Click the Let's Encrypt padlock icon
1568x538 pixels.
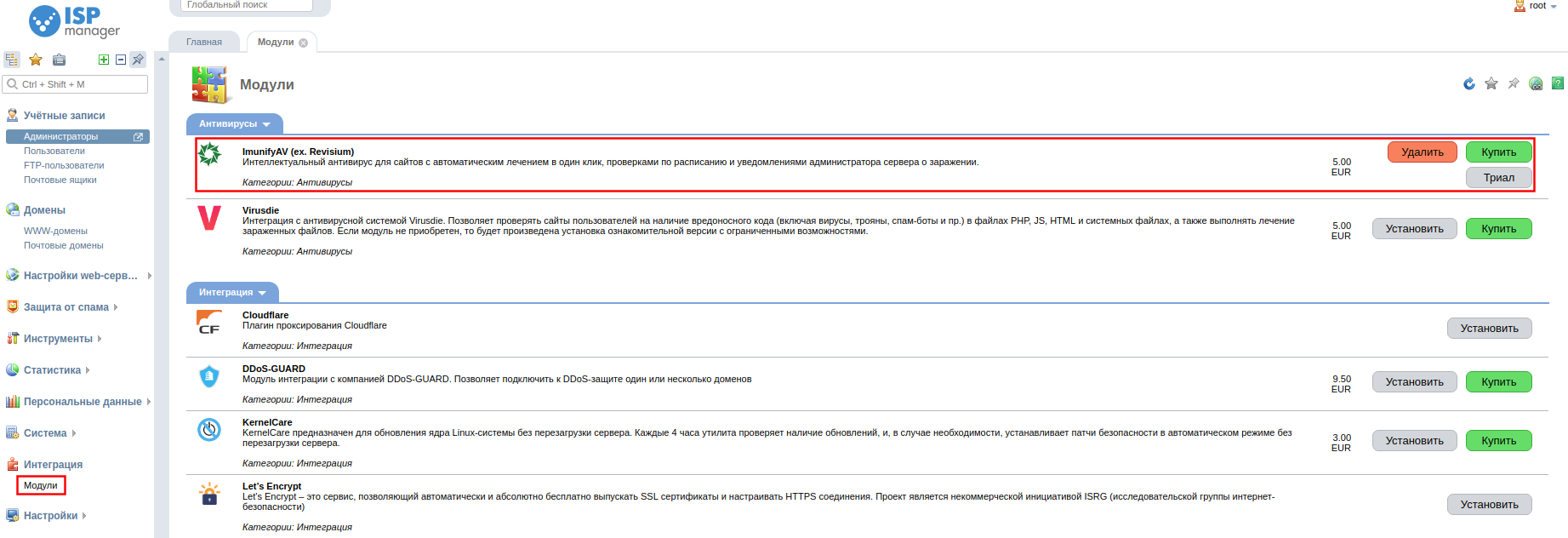[x=209, y=494]
